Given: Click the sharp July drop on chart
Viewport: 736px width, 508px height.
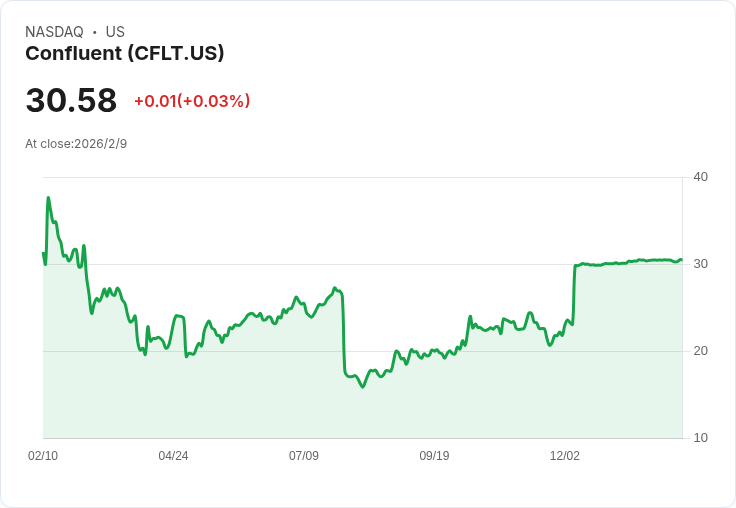Looking at the screenshot, I should pos(344,333).
